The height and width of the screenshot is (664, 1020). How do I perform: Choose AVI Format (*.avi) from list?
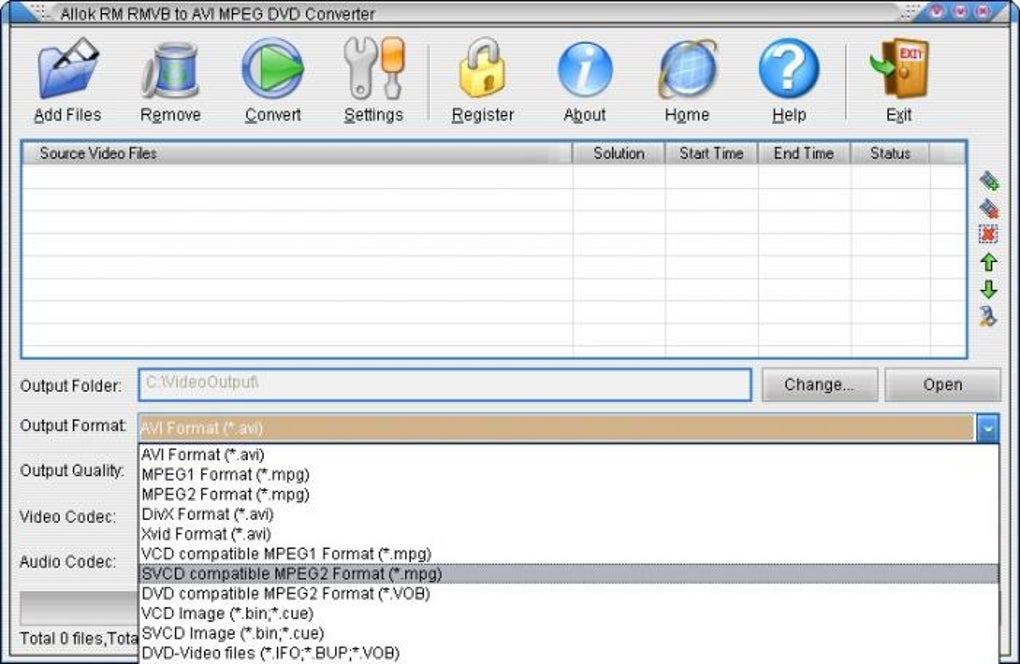click(x=569, y=455)
